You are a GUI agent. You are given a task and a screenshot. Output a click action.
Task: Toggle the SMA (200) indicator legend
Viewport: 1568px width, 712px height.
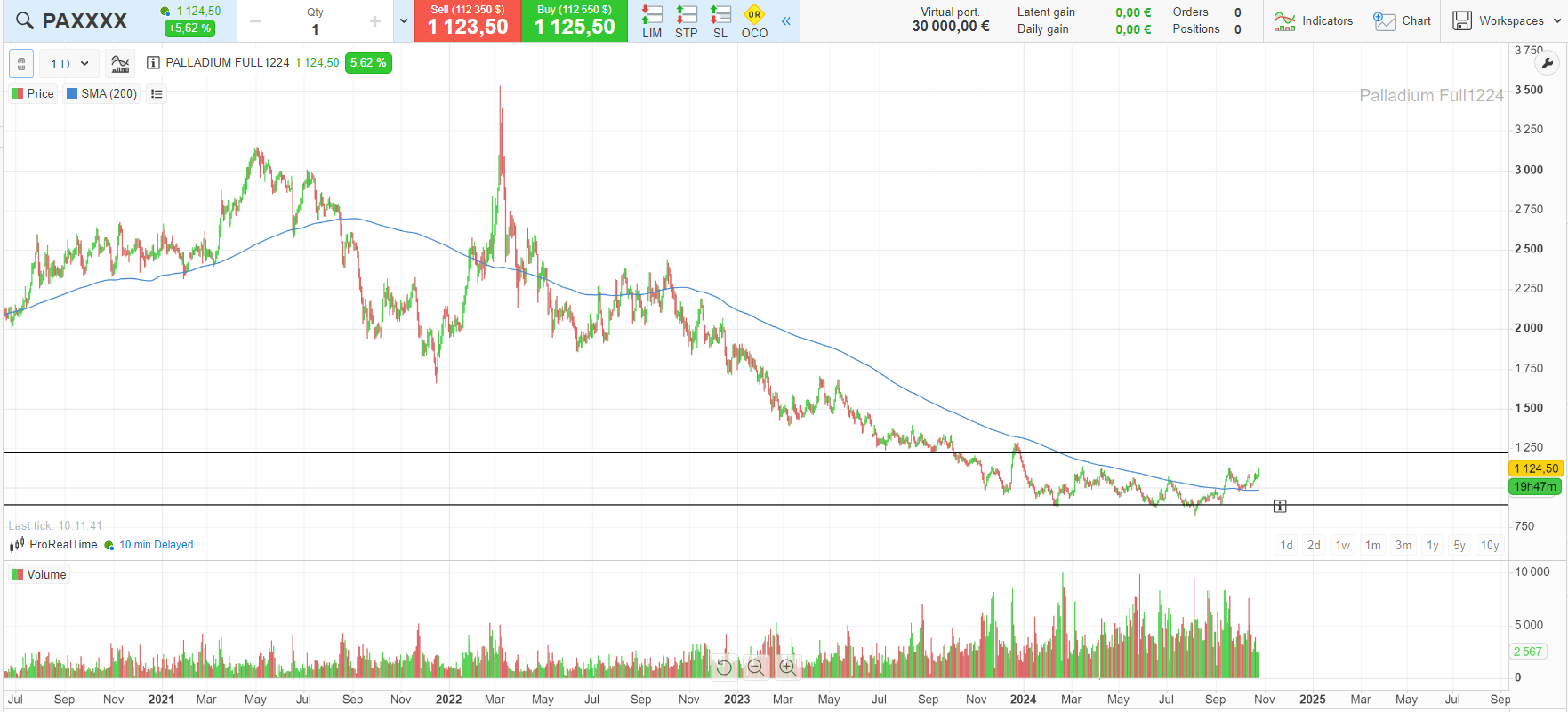pyautogui.click(x=102, y=93)
